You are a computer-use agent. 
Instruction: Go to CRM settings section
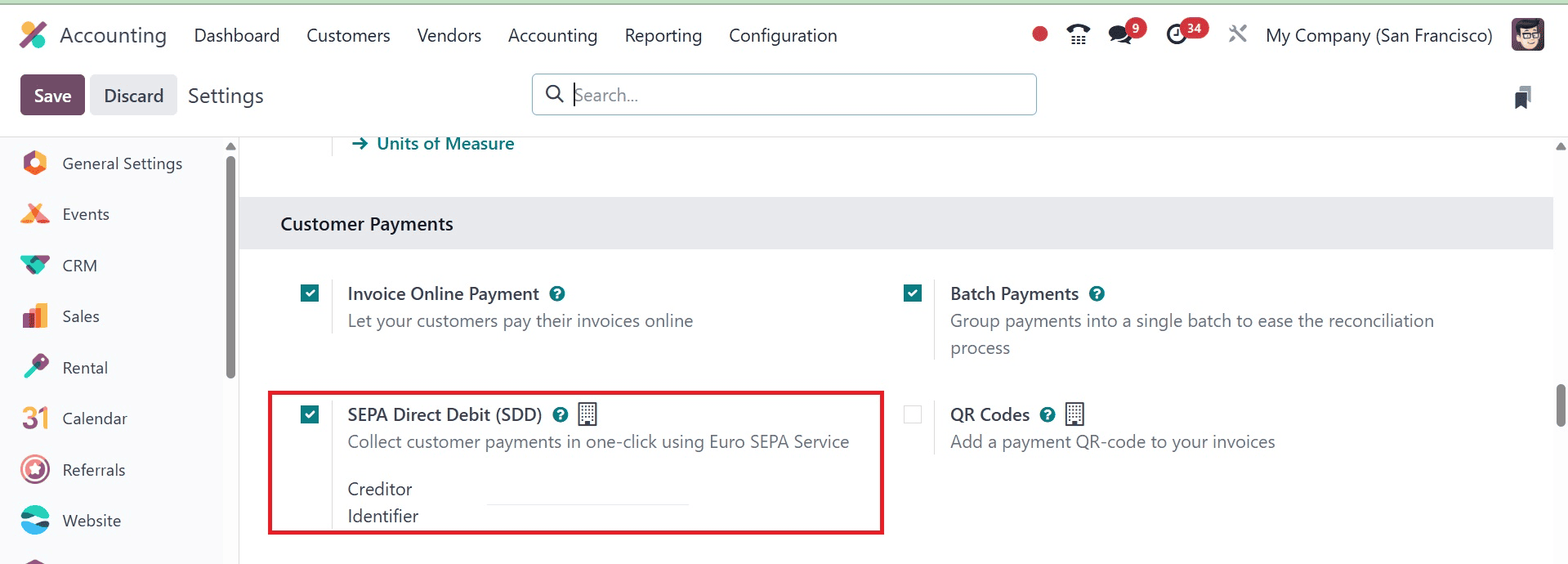point(80,266)
